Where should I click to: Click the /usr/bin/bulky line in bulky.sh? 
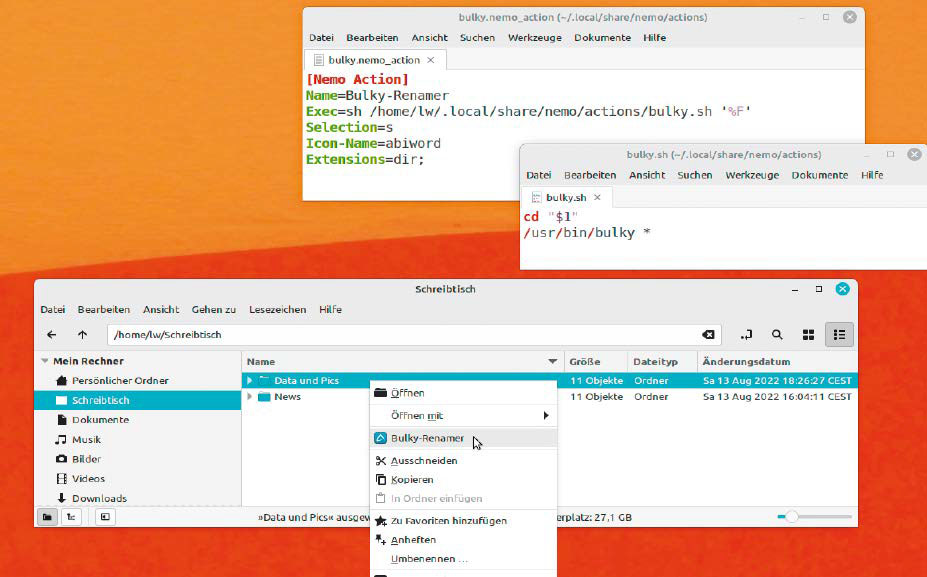[587, 232]
